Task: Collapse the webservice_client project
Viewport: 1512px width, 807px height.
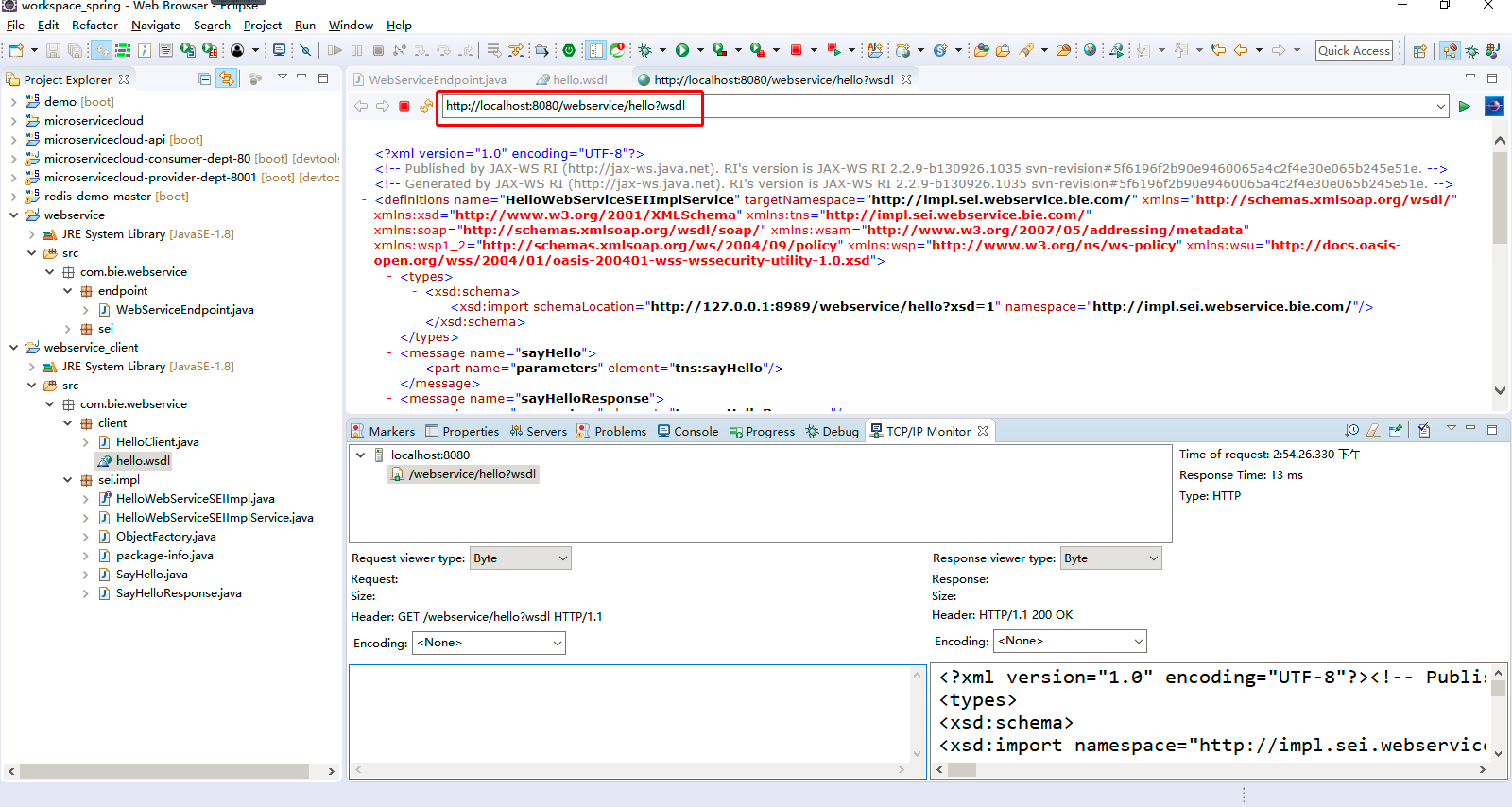Action: [13, 348]
